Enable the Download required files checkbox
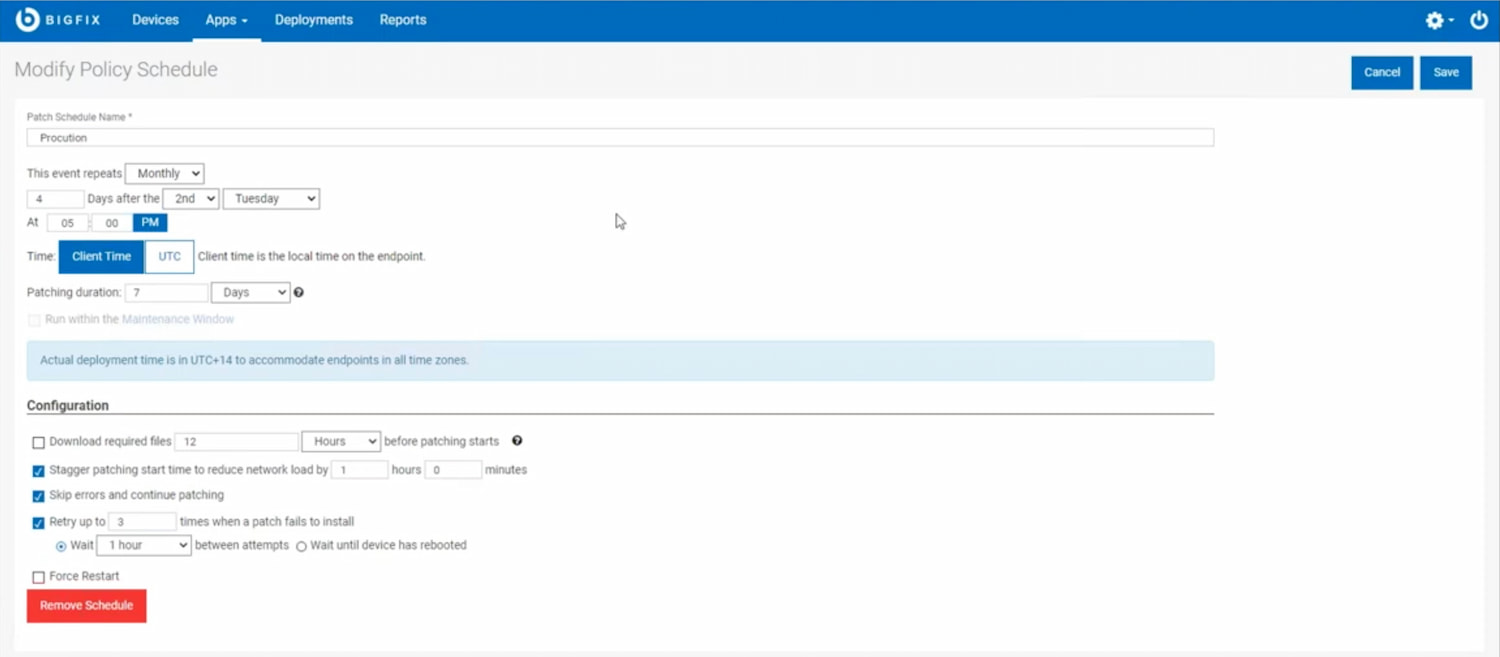 click(x=38, y=441)
